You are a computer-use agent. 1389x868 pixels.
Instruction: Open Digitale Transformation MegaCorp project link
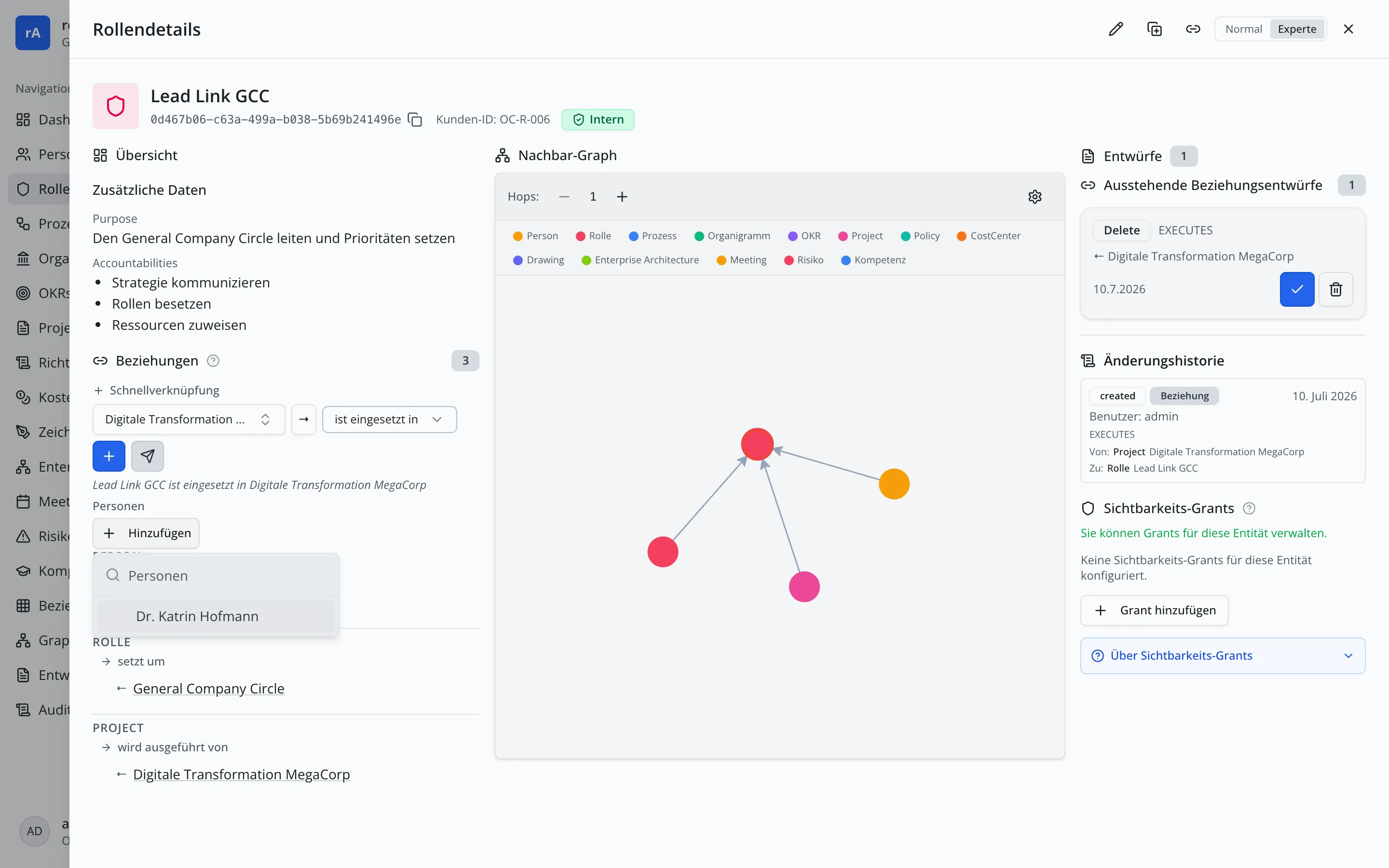tap(242, 775)
